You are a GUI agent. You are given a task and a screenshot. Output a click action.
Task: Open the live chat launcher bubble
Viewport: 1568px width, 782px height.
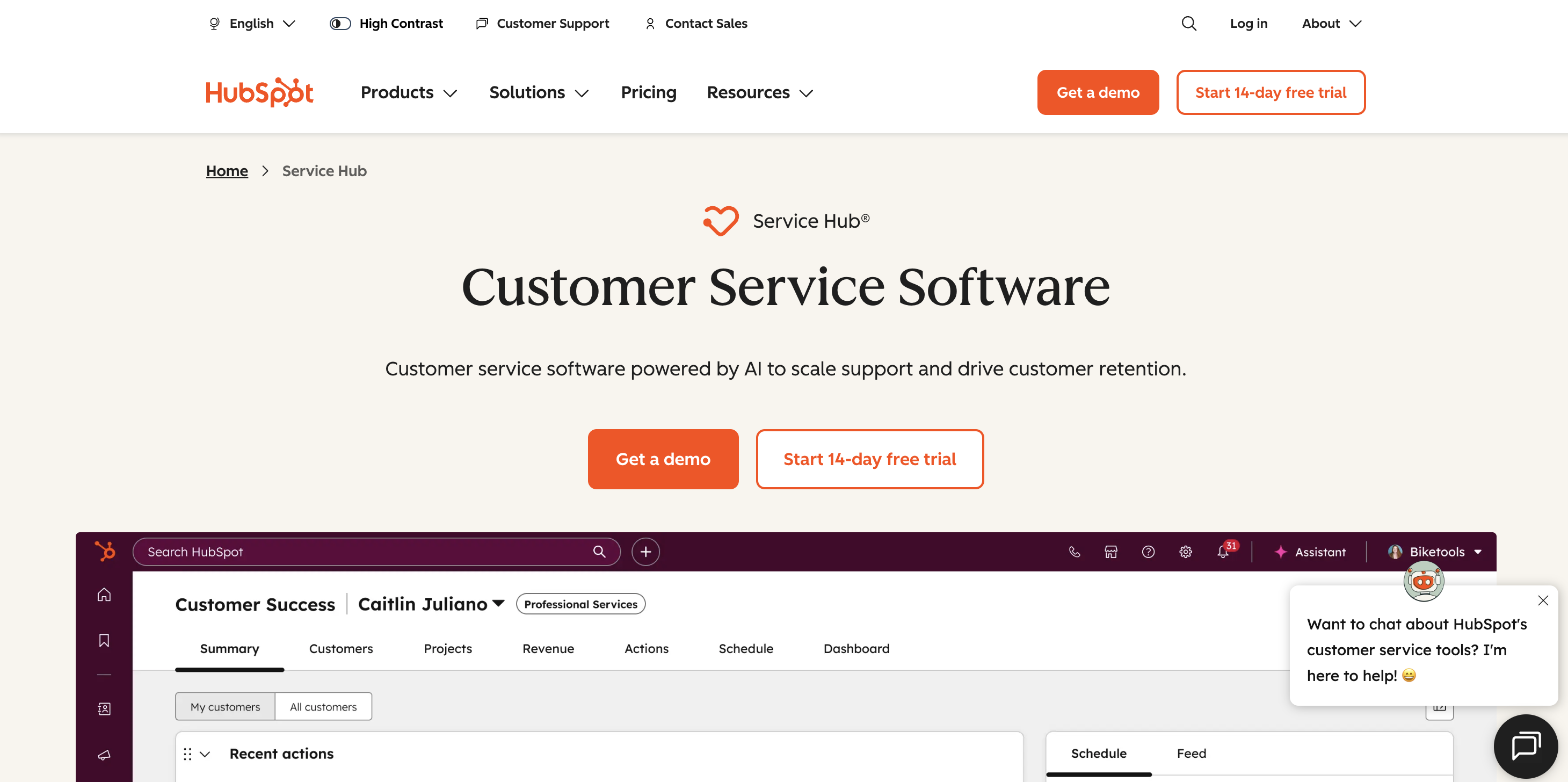pyautogui.click(x=1526, y=747)
